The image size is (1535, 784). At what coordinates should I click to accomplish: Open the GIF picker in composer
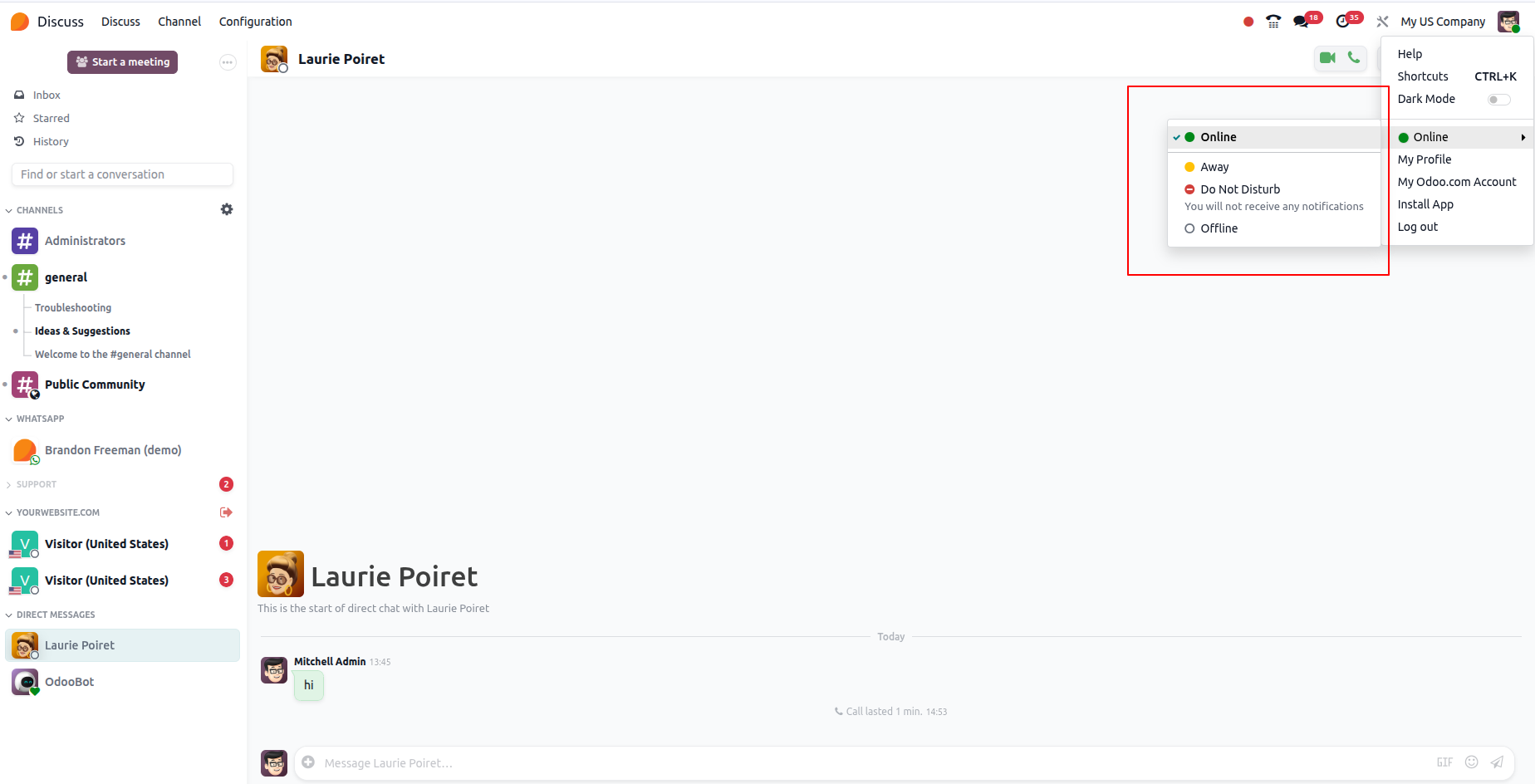coord(1445,762)
